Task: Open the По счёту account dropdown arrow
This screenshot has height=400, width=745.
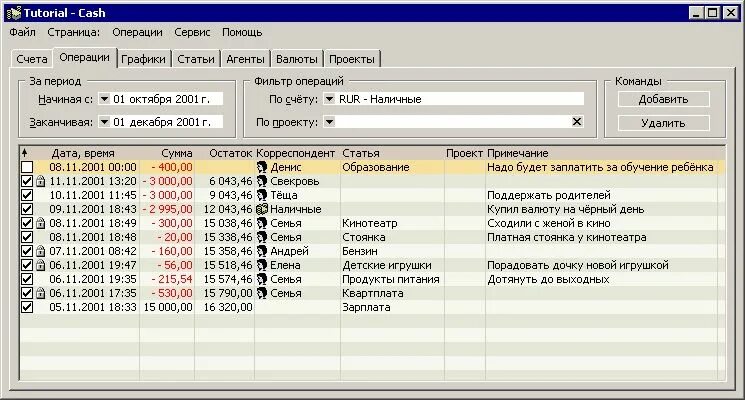Action: coord(329,99)
